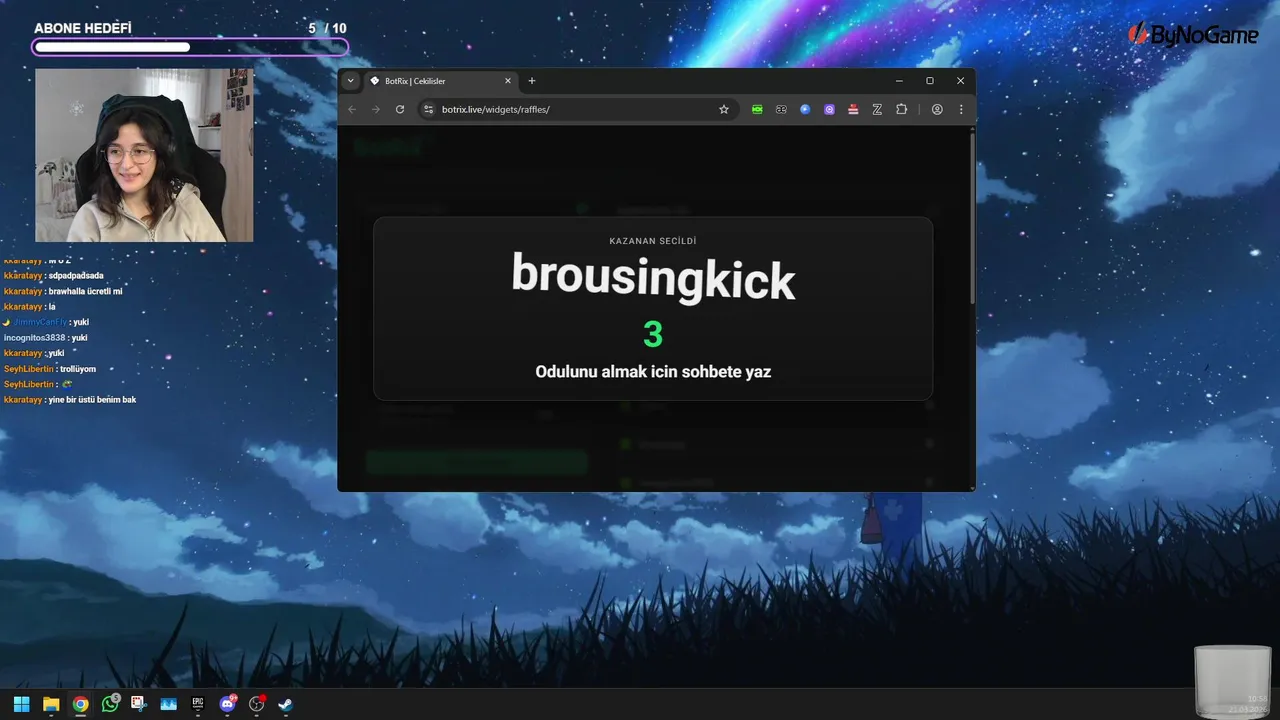Click the webcam video overlay

pyautogui.click(x=144, y=155)
